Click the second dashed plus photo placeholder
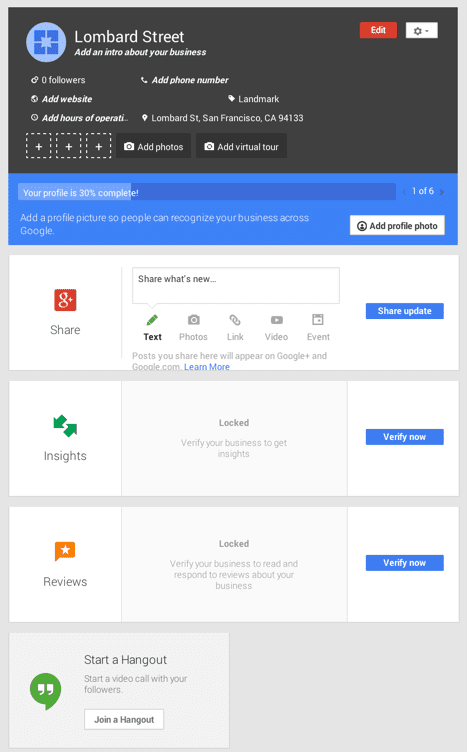This screenshot has height=752, width=467. [69, 146]
